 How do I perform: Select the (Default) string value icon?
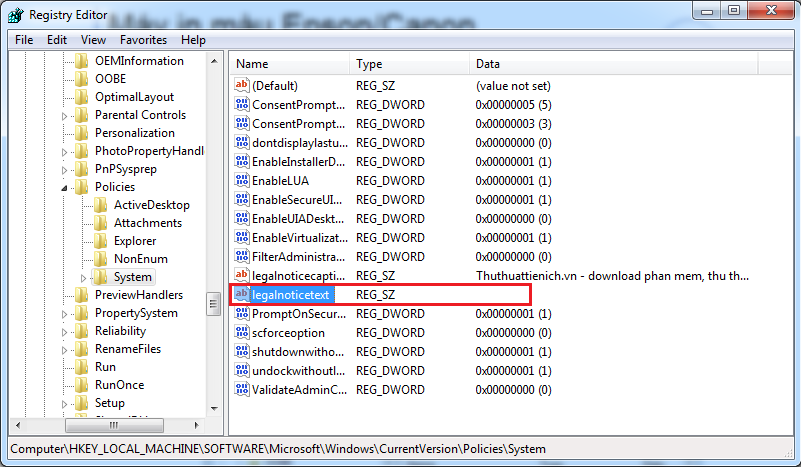tap(241, 86)
